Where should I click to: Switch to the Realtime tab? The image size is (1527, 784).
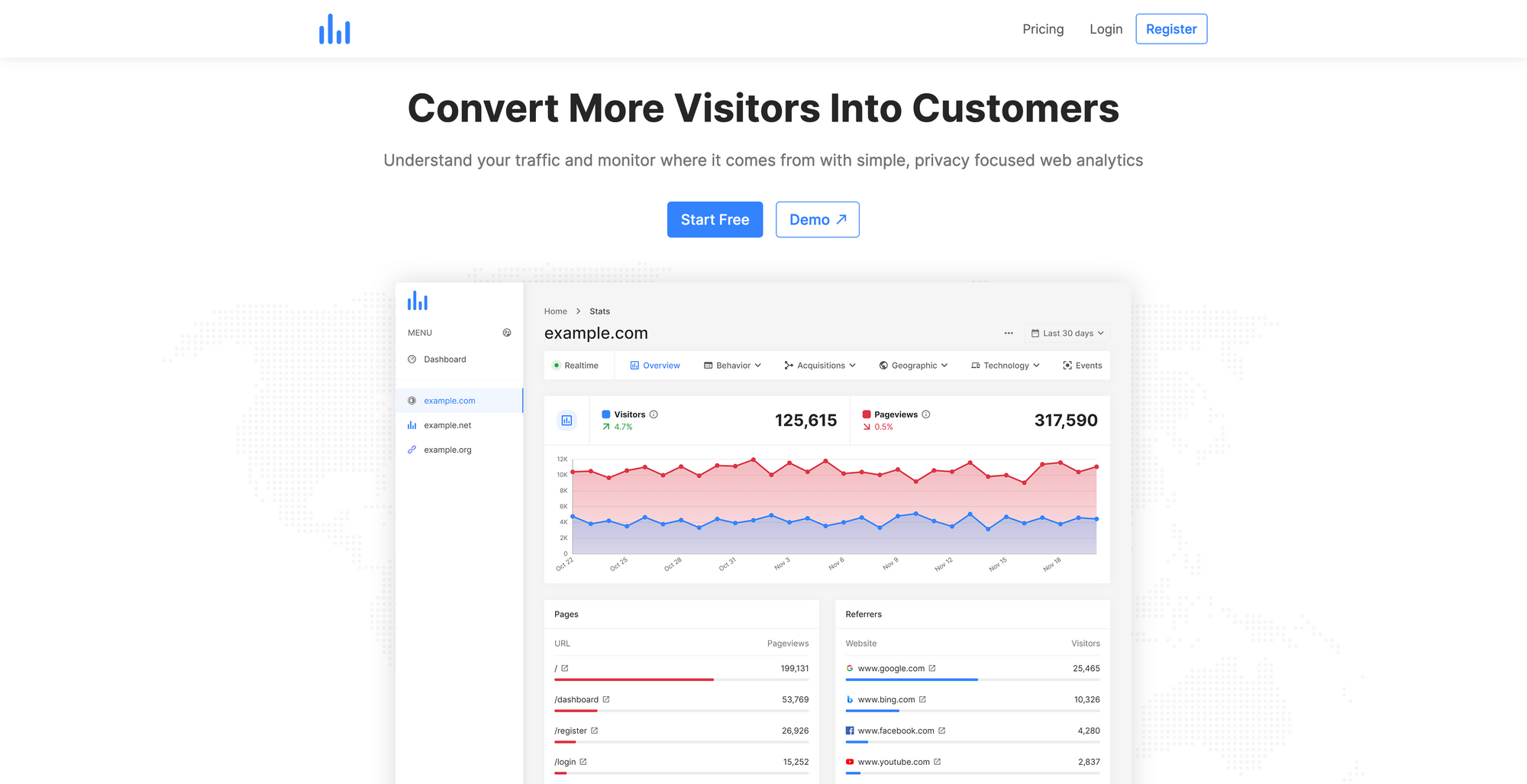(x=576, y=366)
